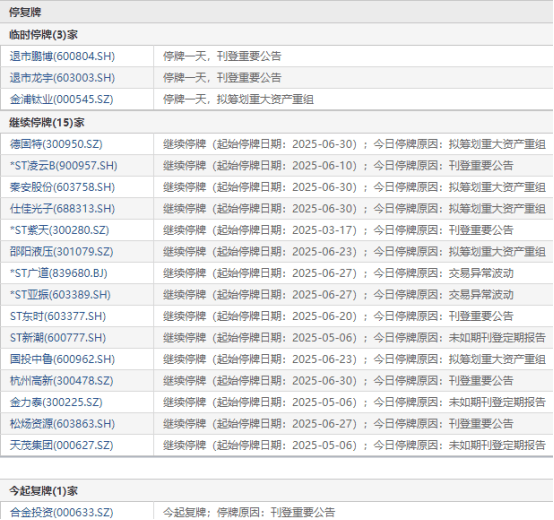Select 金力泰 reason 未如期刊登定期报告 text
The image size is (554, 520).
click(497, 403)
